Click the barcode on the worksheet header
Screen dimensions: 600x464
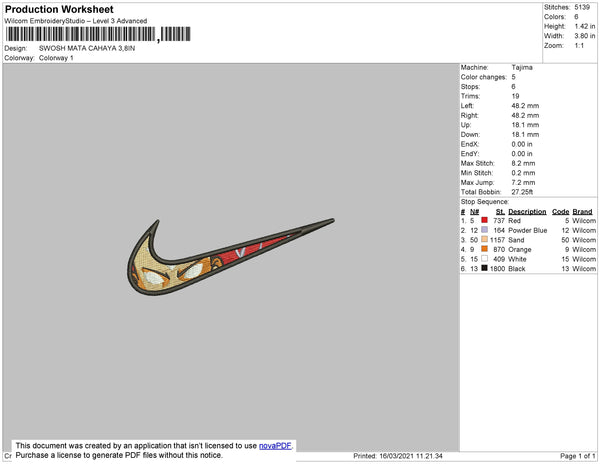coord(98,34)
